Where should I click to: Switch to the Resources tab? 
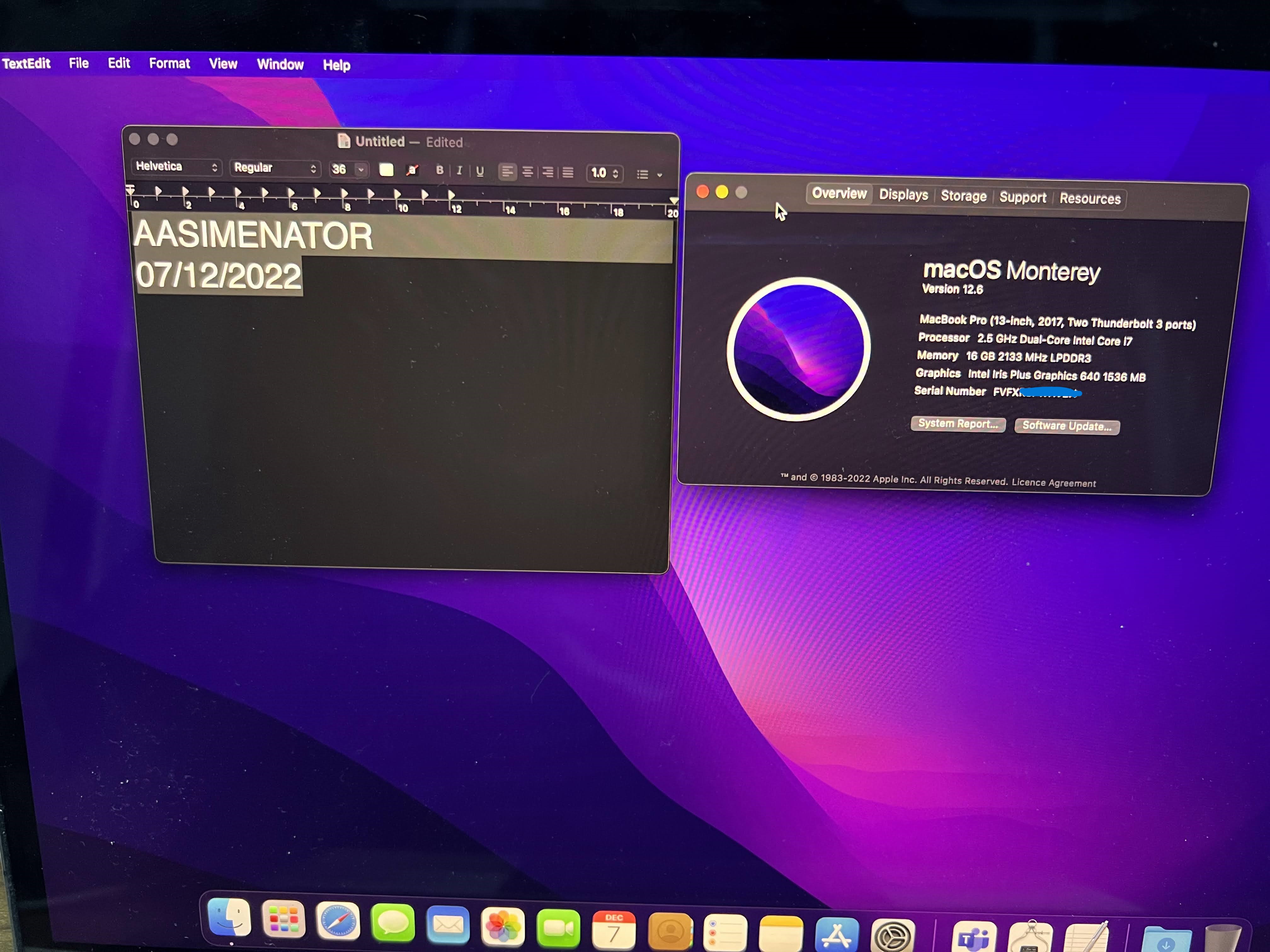coord(1090,199)
